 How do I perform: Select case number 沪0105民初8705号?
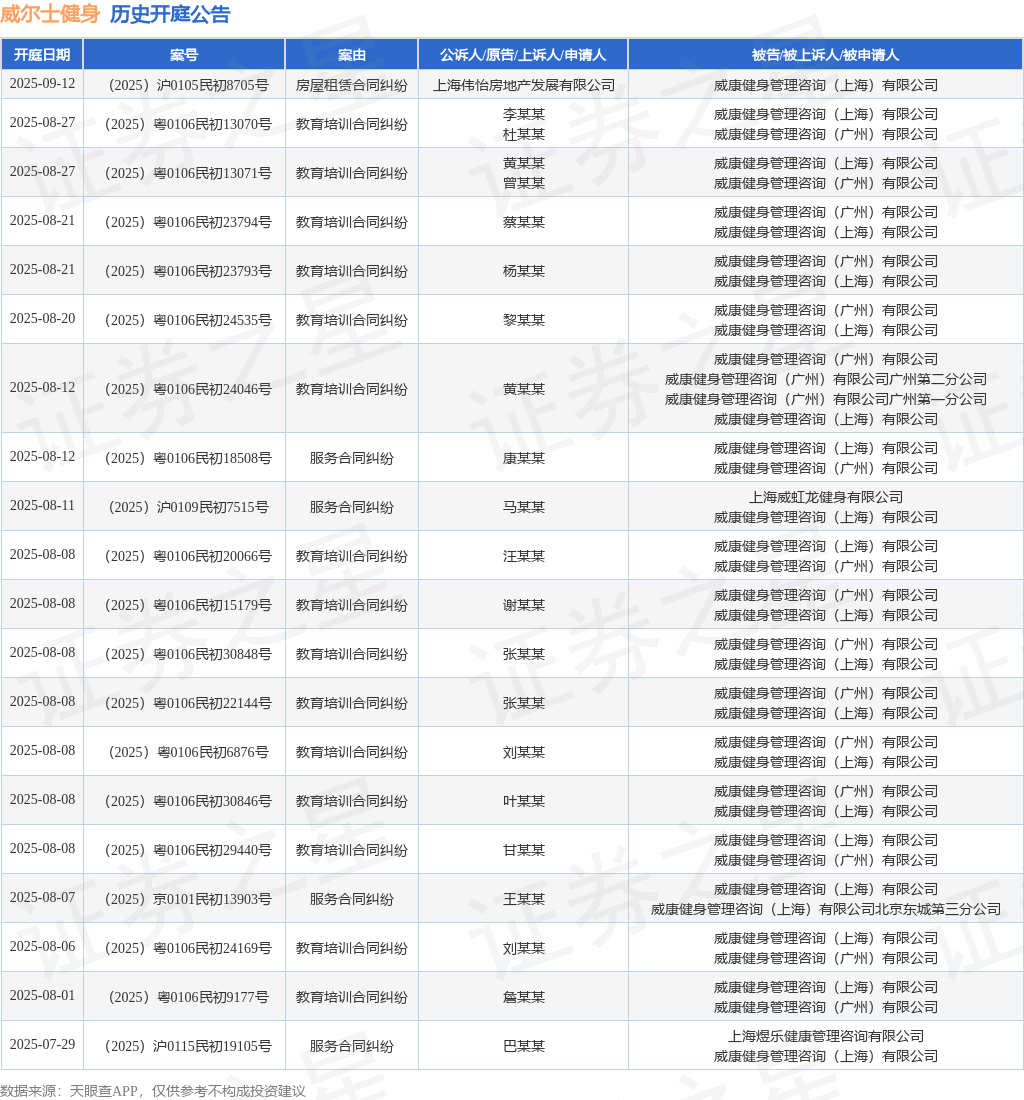188,86
